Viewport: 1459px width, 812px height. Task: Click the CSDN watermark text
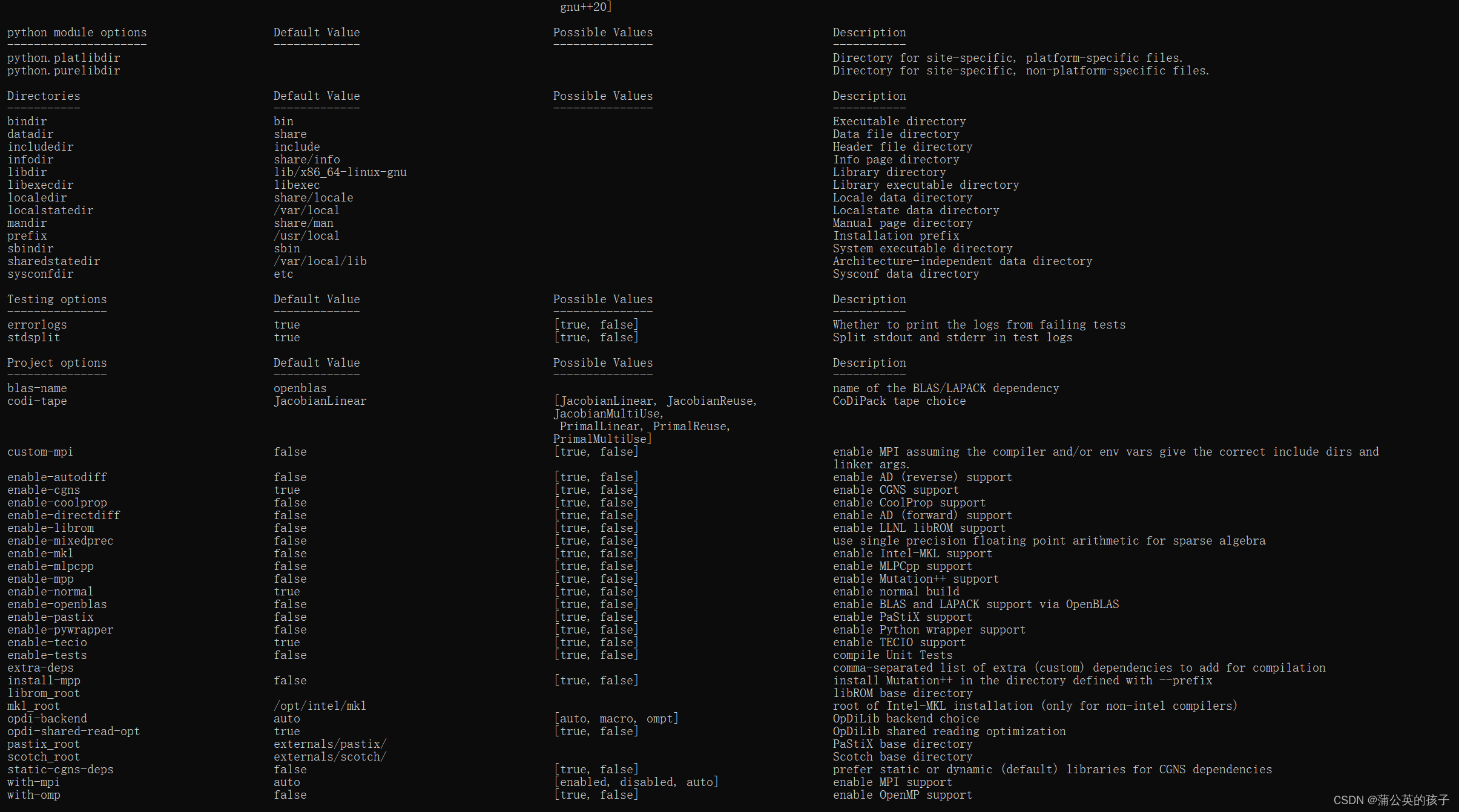tap(1391, 800)
